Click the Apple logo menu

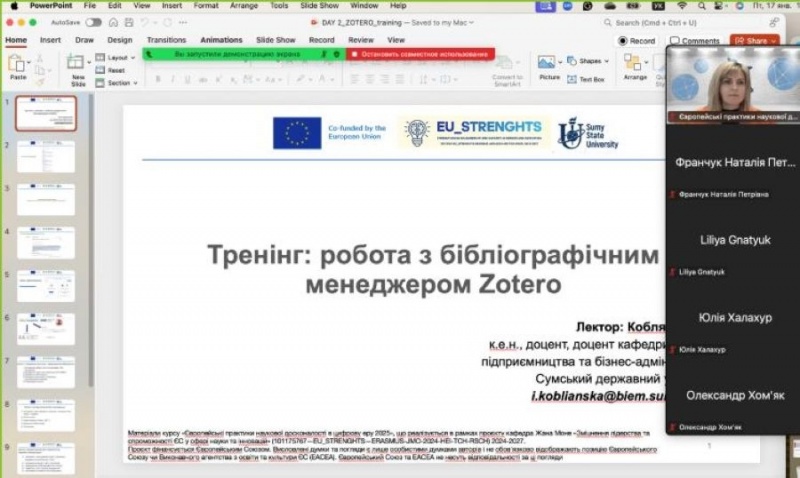tap(14, 6)
